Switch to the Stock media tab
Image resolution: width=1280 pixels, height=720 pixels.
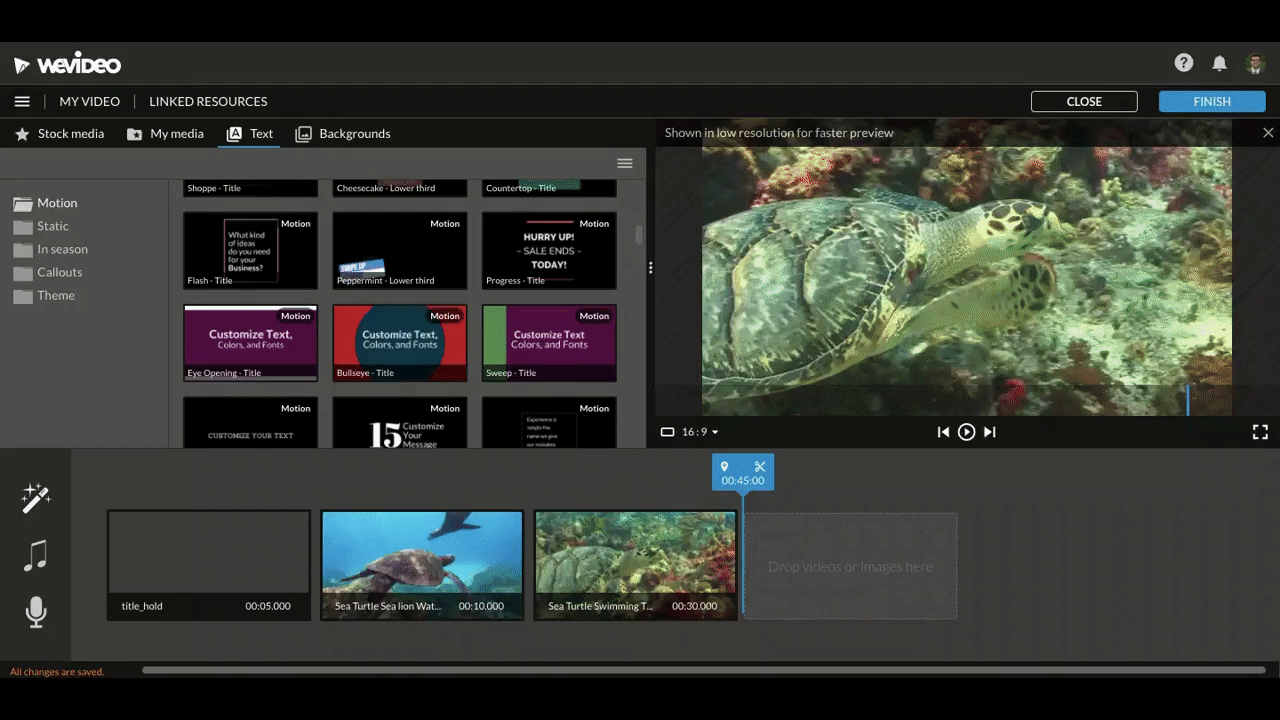(59, 133)
